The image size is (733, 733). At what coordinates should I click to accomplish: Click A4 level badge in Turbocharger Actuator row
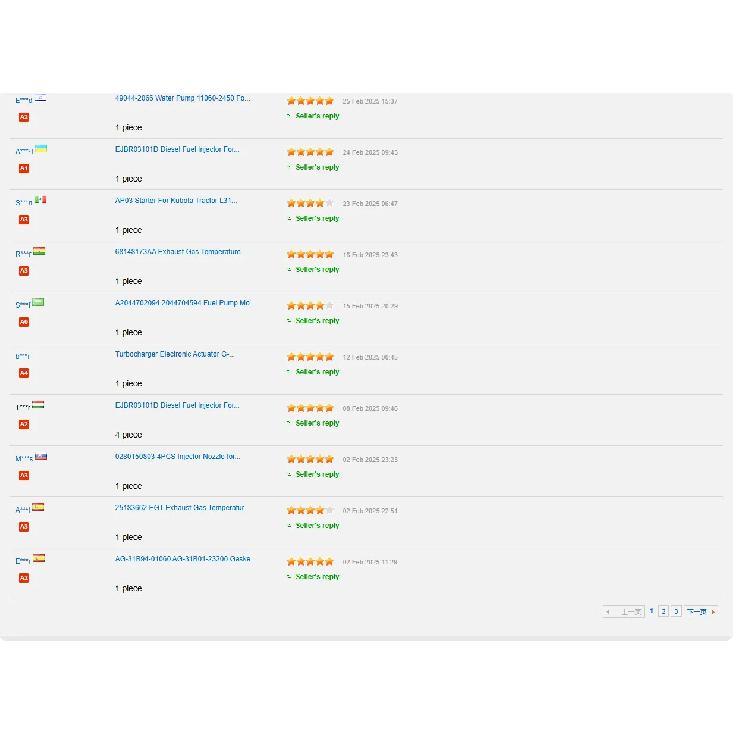click(24, 373)
